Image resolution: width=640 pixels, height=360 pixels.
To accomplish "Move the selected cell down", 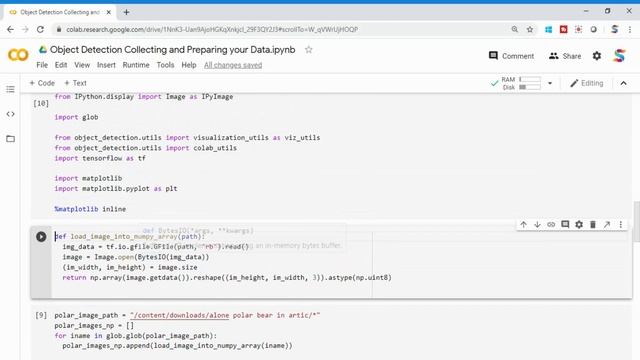I will [537, 224].
